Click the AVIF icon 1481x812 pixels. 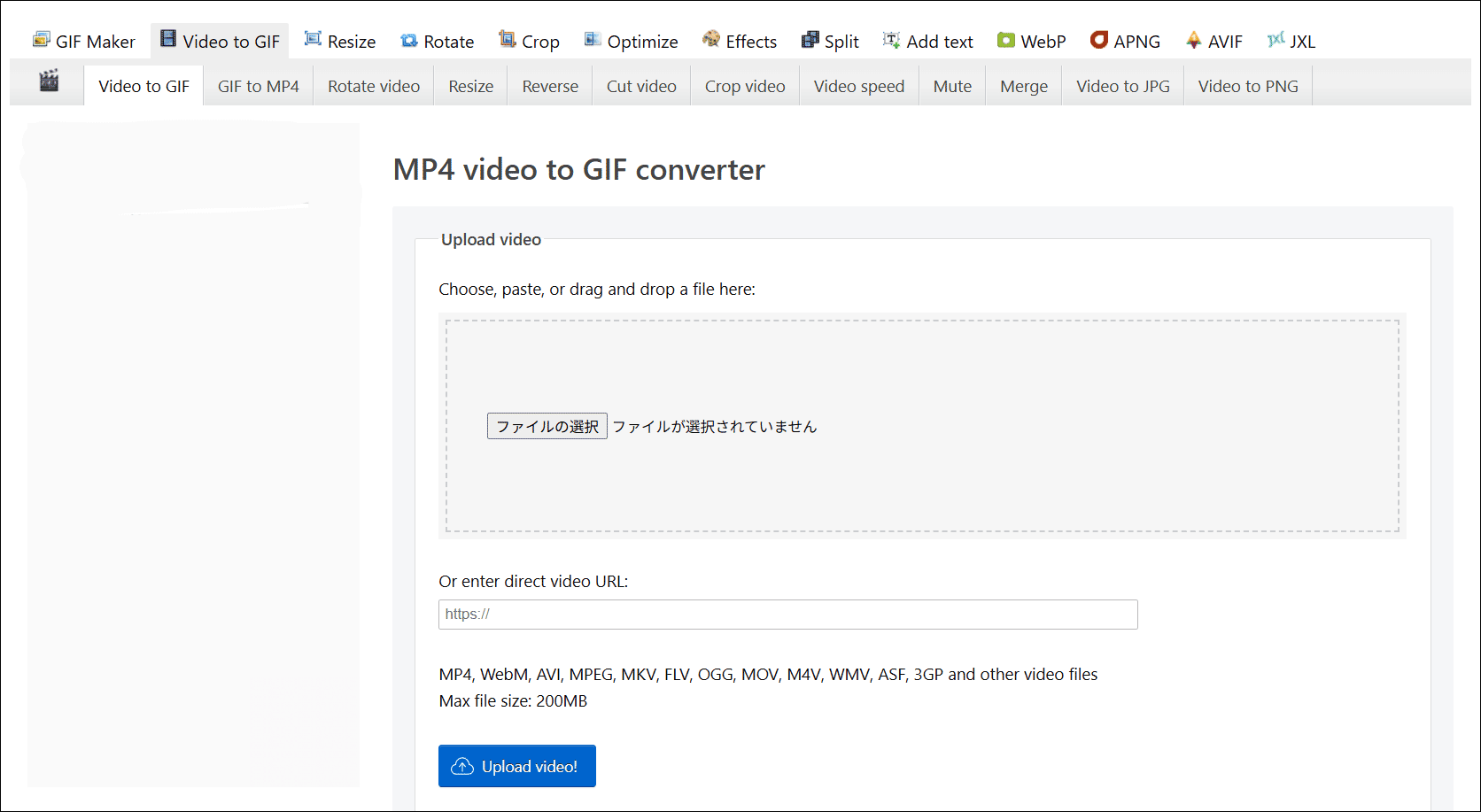(x=1194, y=40)
